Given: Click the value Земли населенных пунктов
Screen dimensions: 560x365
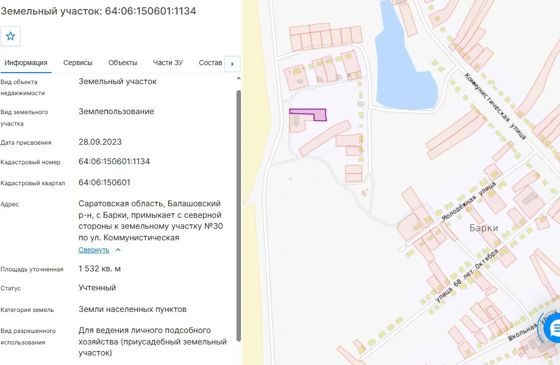Looking at the screenshot, I should pos(132,309).
